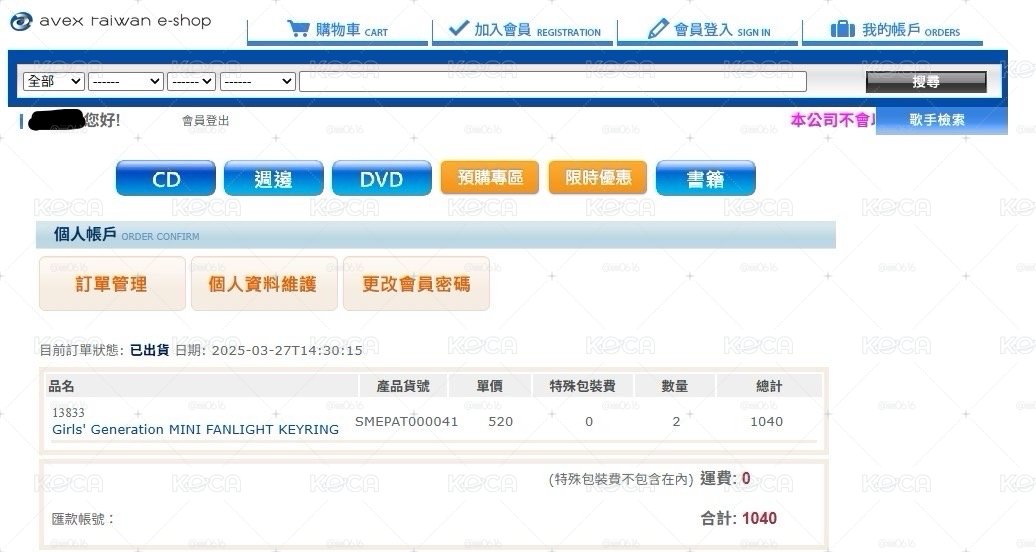This screenshot has height=552, width=1036.
Task: Select the 書籍 books category button
Action: (706, 178)
